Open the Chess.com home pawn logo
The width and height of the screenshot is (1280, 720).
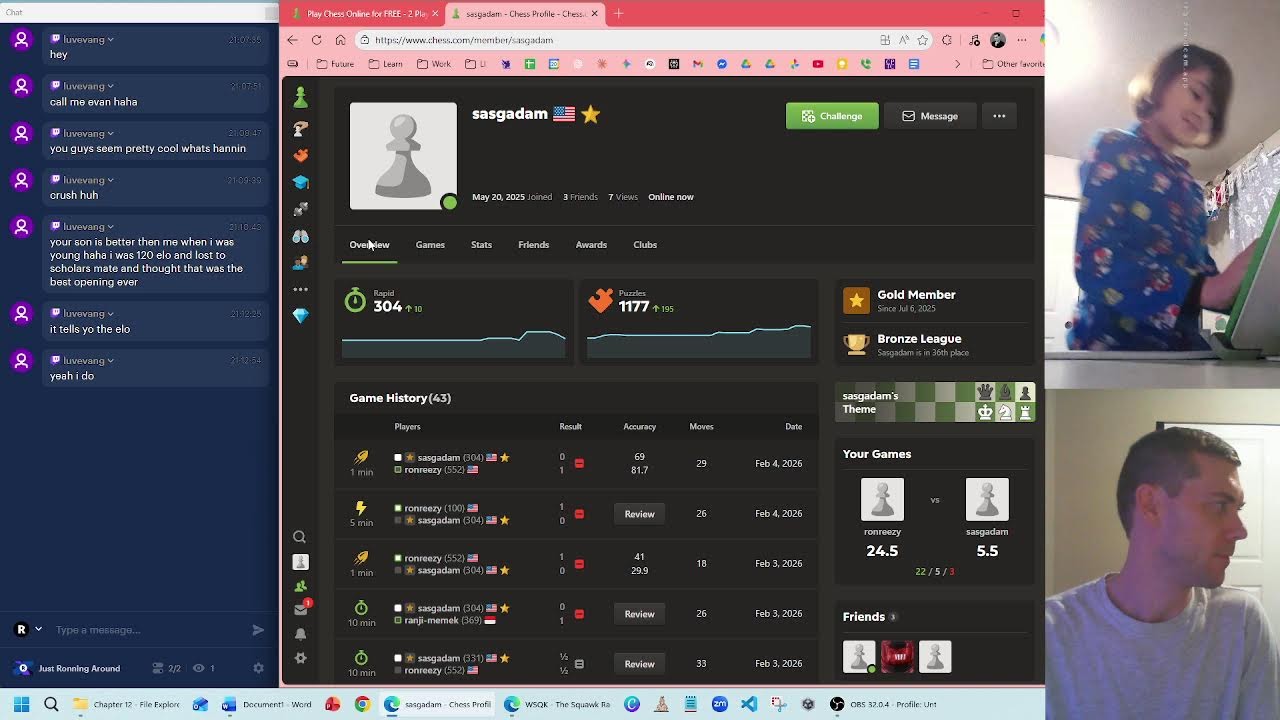pos(300,97)
